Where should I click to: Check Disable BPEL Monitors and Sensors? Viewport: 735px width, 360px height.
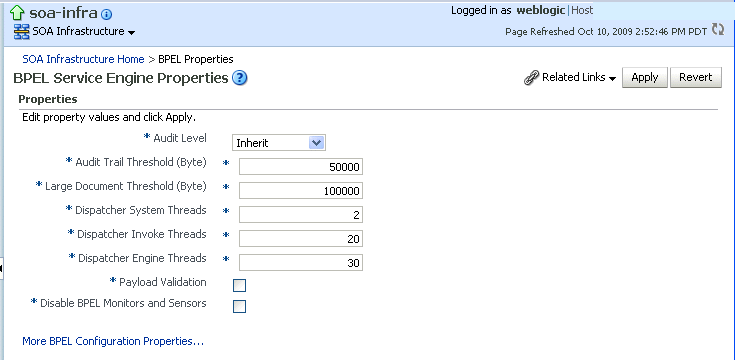point(239,306)
